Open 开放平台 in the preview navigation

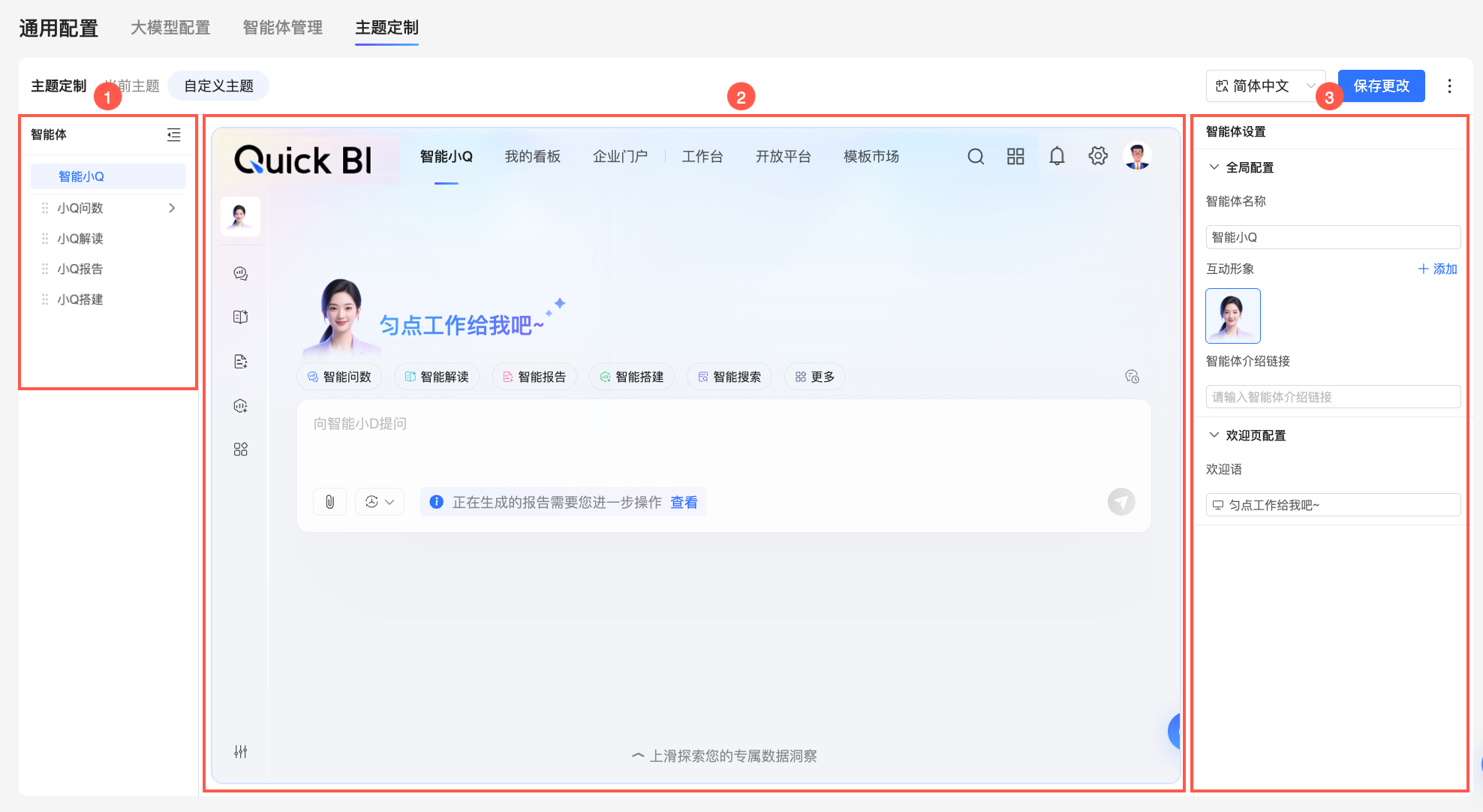783,156
